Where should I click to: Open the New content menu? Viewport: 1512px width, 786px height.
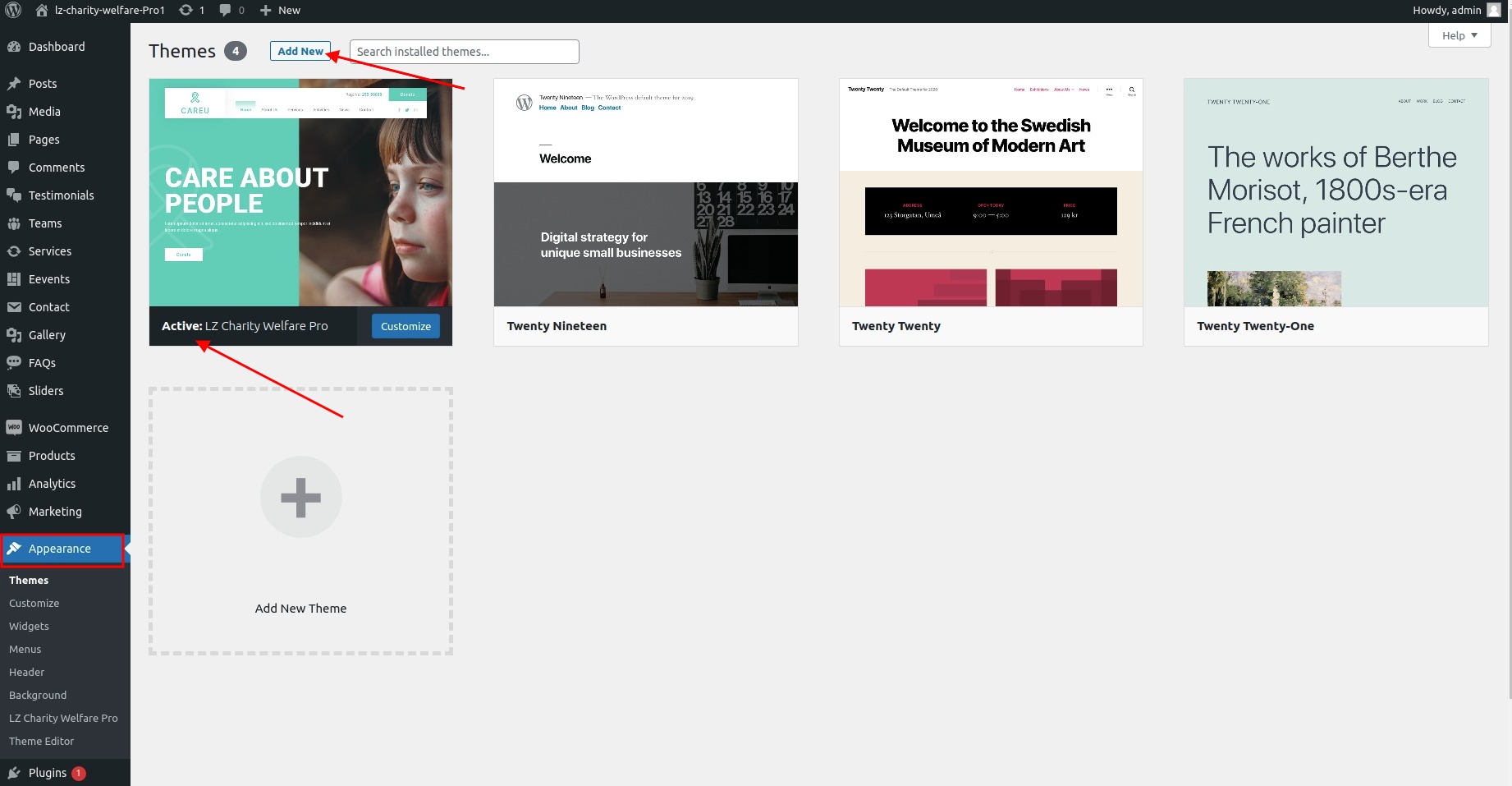tap(280, 10)
